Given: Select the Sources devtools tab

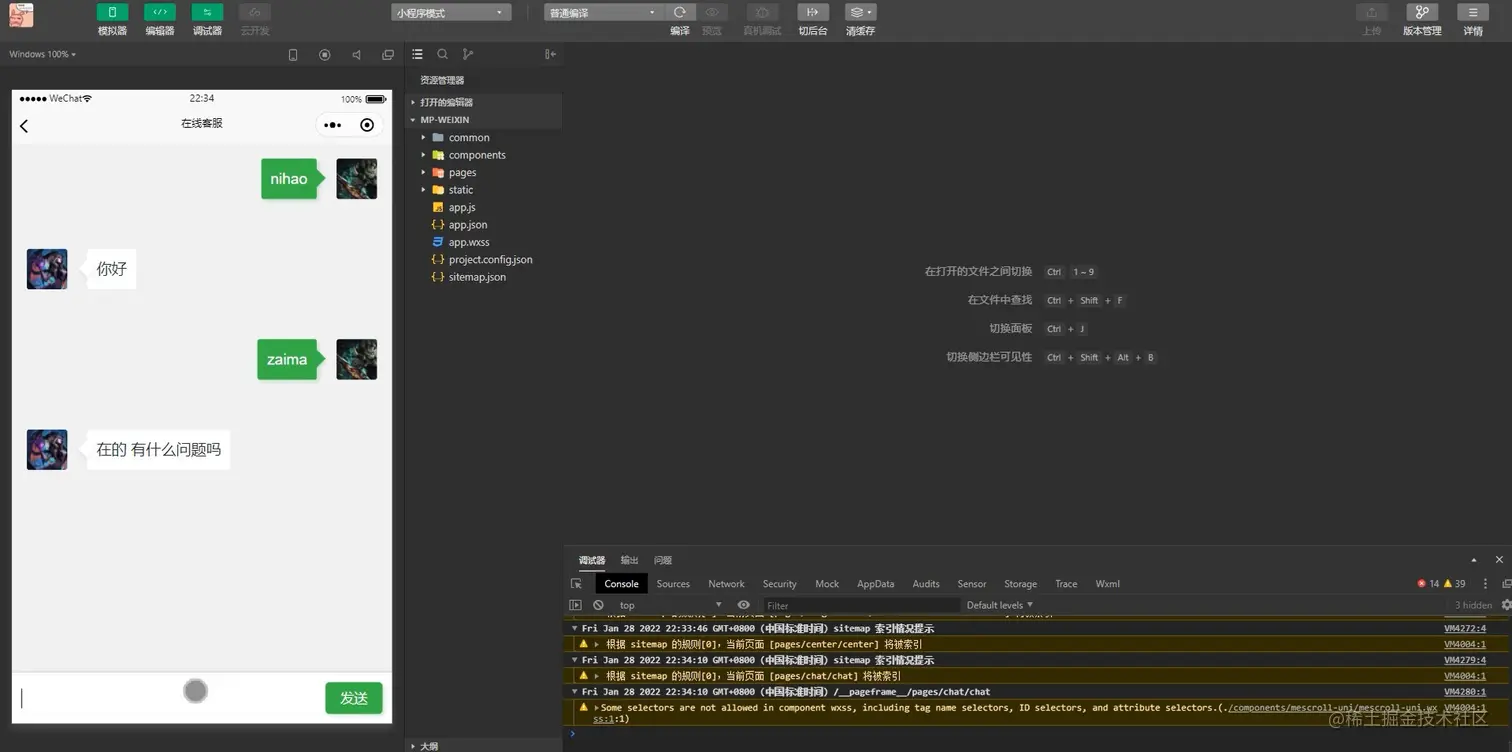Looking at the screenshot, I should coord(673,584).
